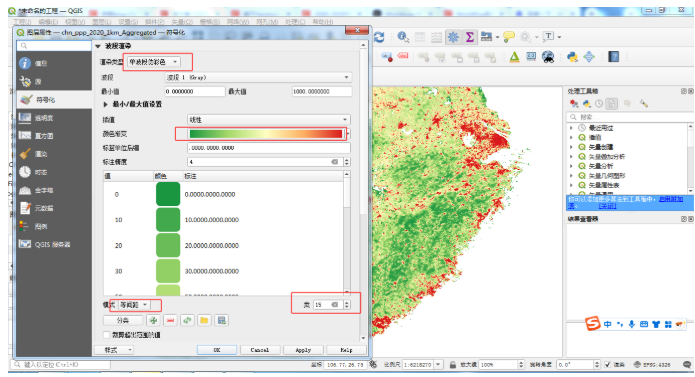The height and width of the screenshot is (377, 695).
Task: Open the render type dropdown 单波段伪彩色
Action: pos(153,62)
